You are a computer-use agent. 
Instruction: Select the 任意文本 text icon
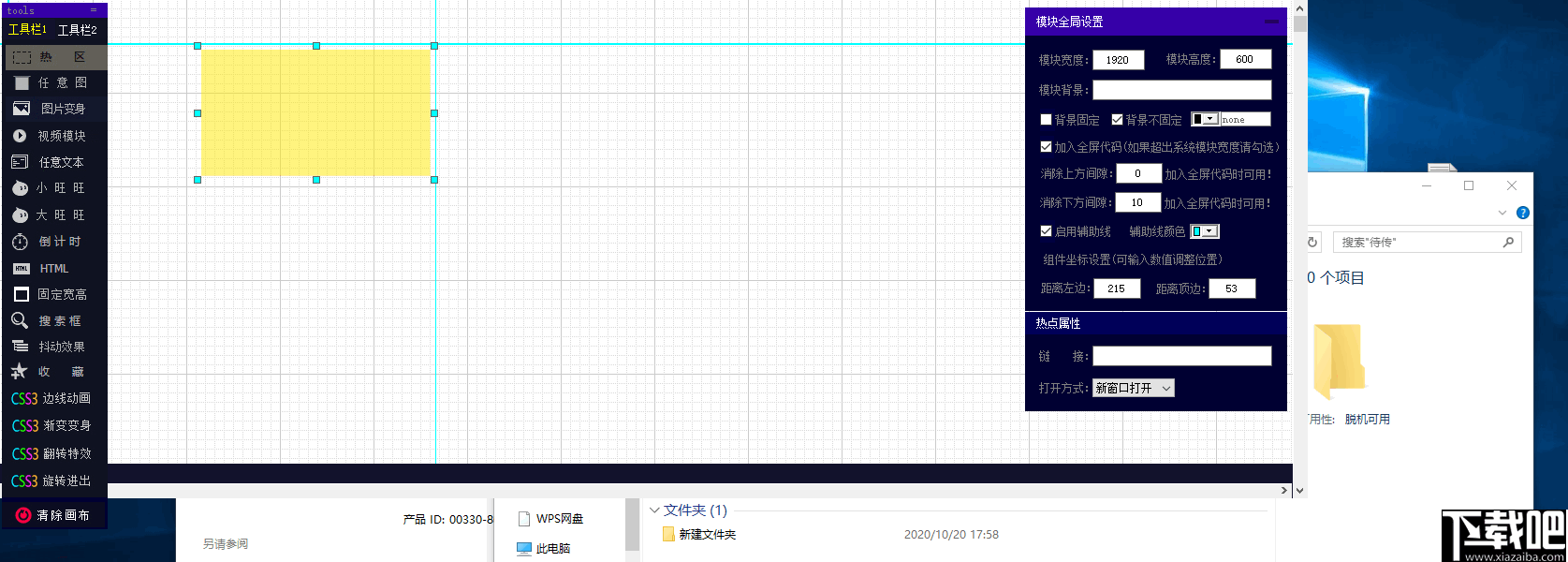20,162
